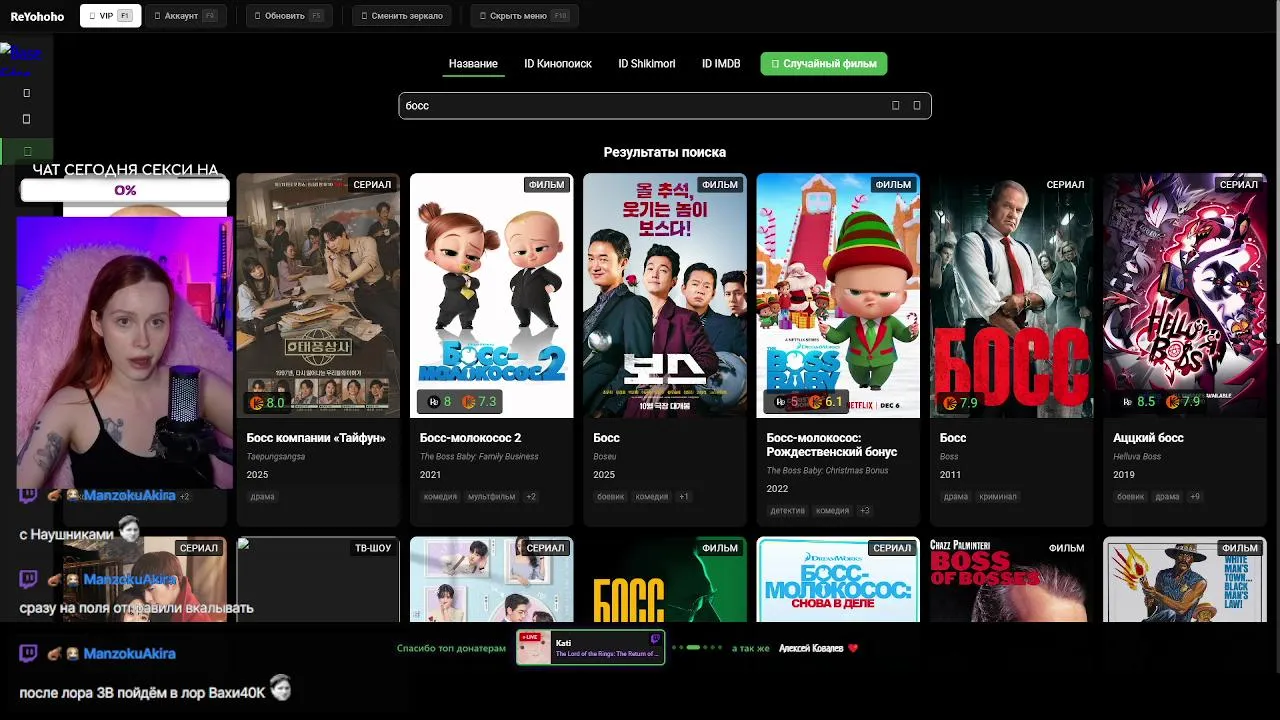Open the ТВ-ШОУ card in second row
This screenshot has height=720, width=1280.
(x=318, y=580)
